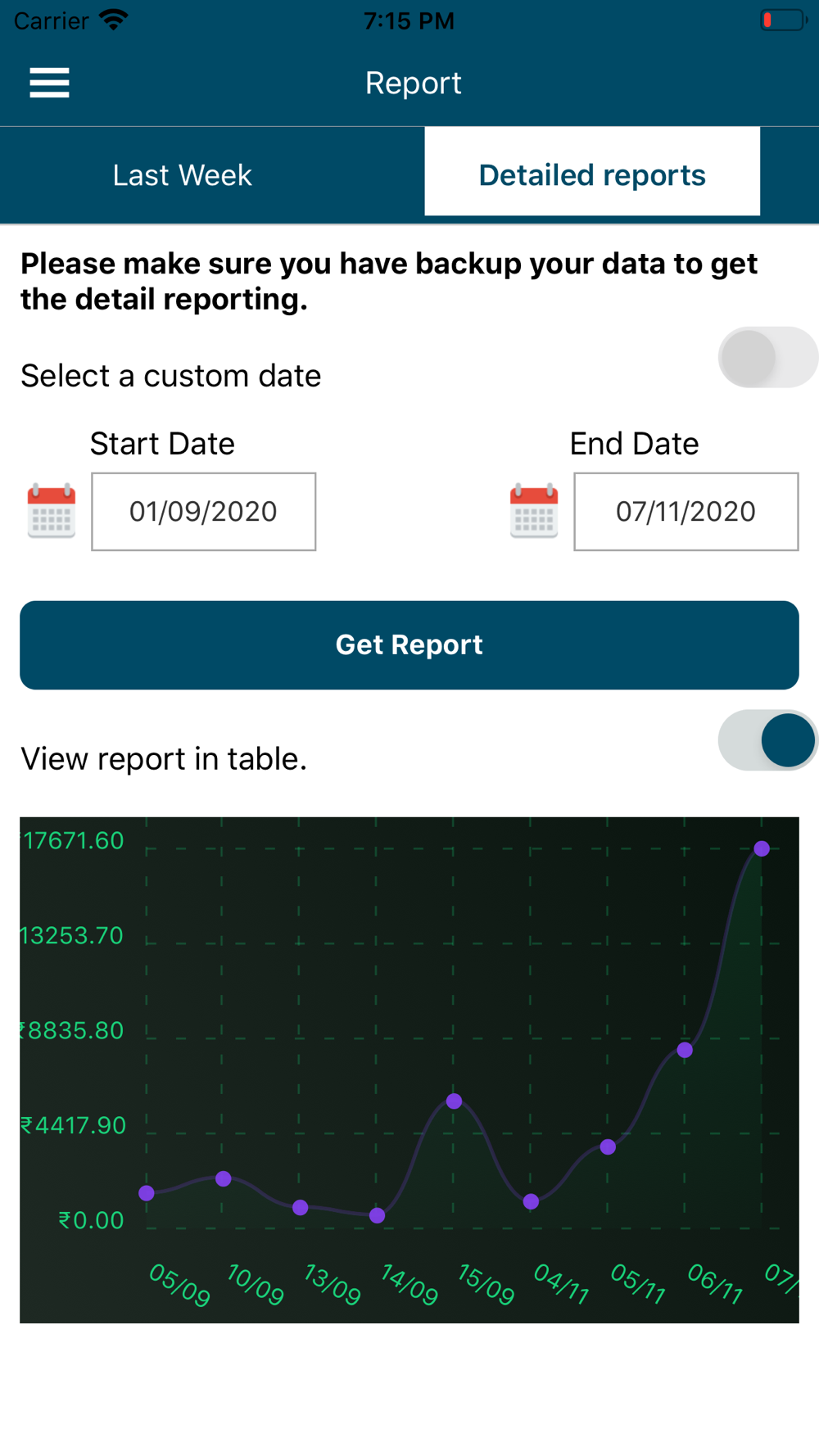
Task: Edit the Start Date field 01/09/2020
Action: [203, 512]
